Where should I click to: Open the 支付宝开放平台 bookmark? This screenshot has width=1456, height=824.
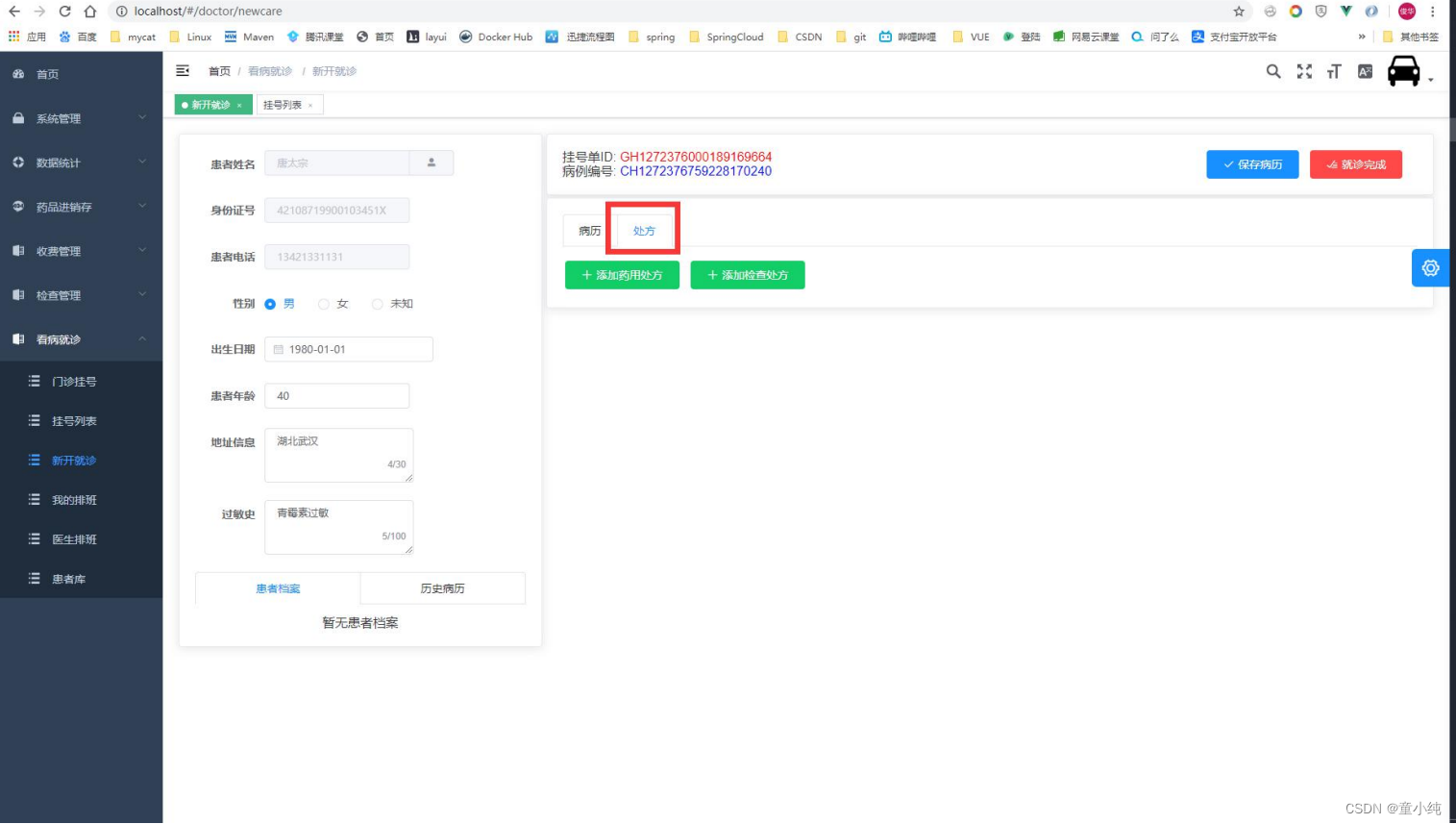point(1234,37)
